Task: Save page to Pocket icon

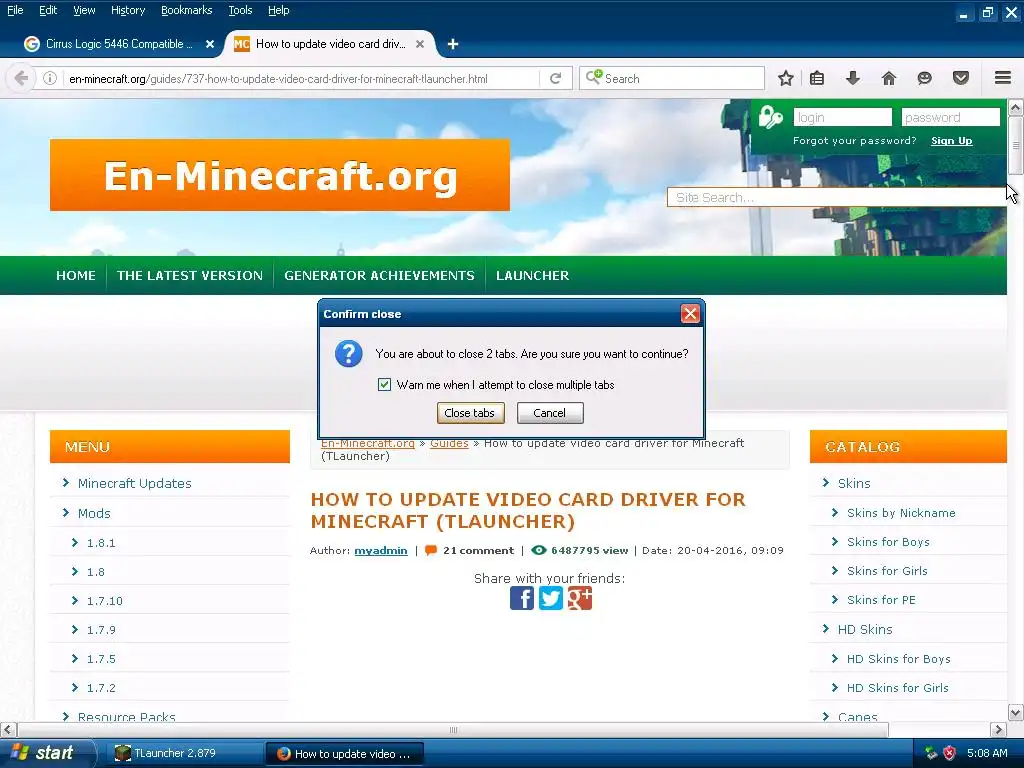Action: (961, 78)
